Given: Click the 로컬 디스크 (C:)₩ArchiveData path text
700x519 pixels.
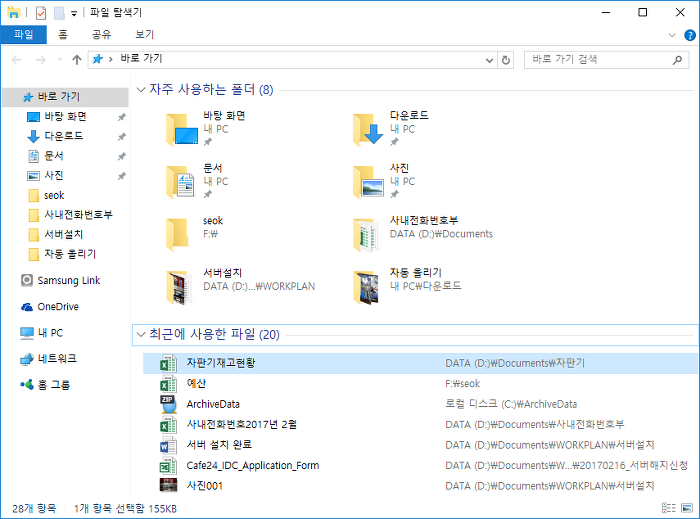Looking at the screenshot, I should pos(511,404).
